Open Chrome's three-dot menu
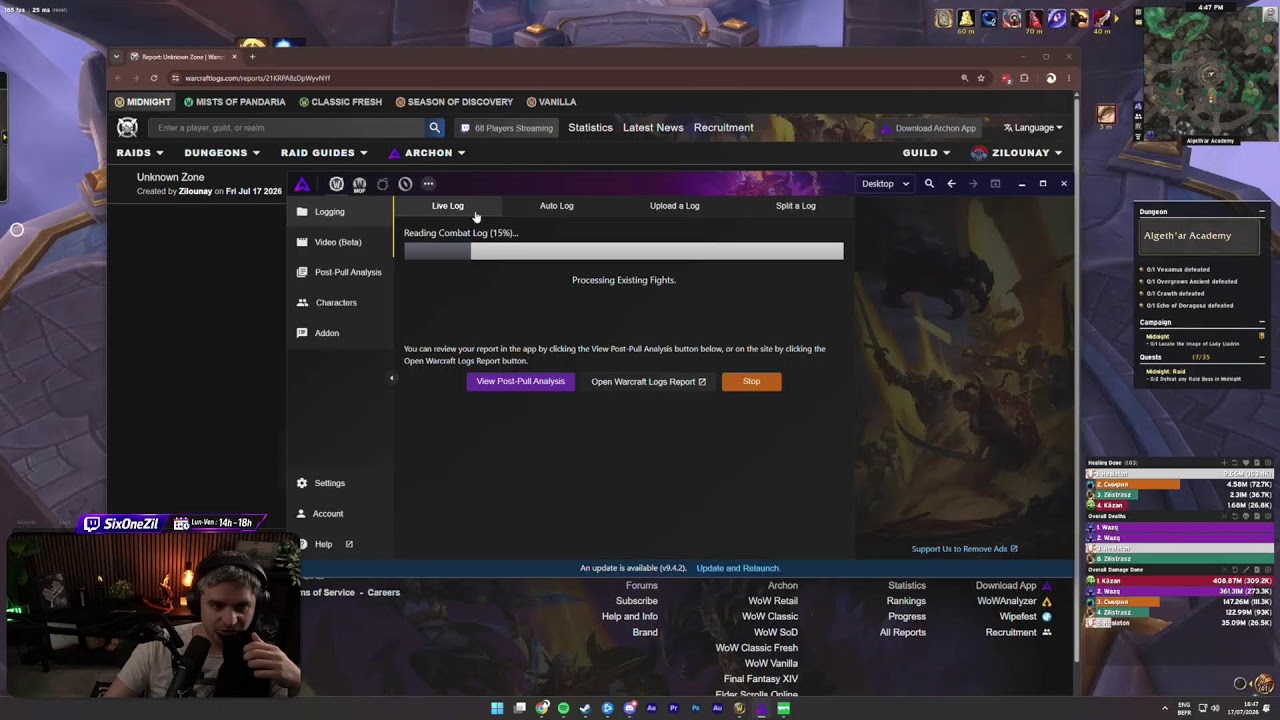 point(1068,78)
